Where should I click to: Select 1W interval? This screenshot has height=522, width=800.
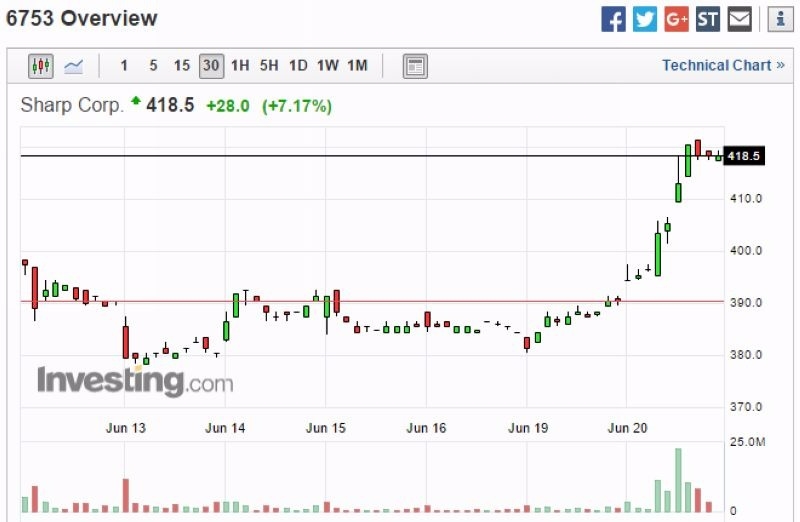[328, 66]
